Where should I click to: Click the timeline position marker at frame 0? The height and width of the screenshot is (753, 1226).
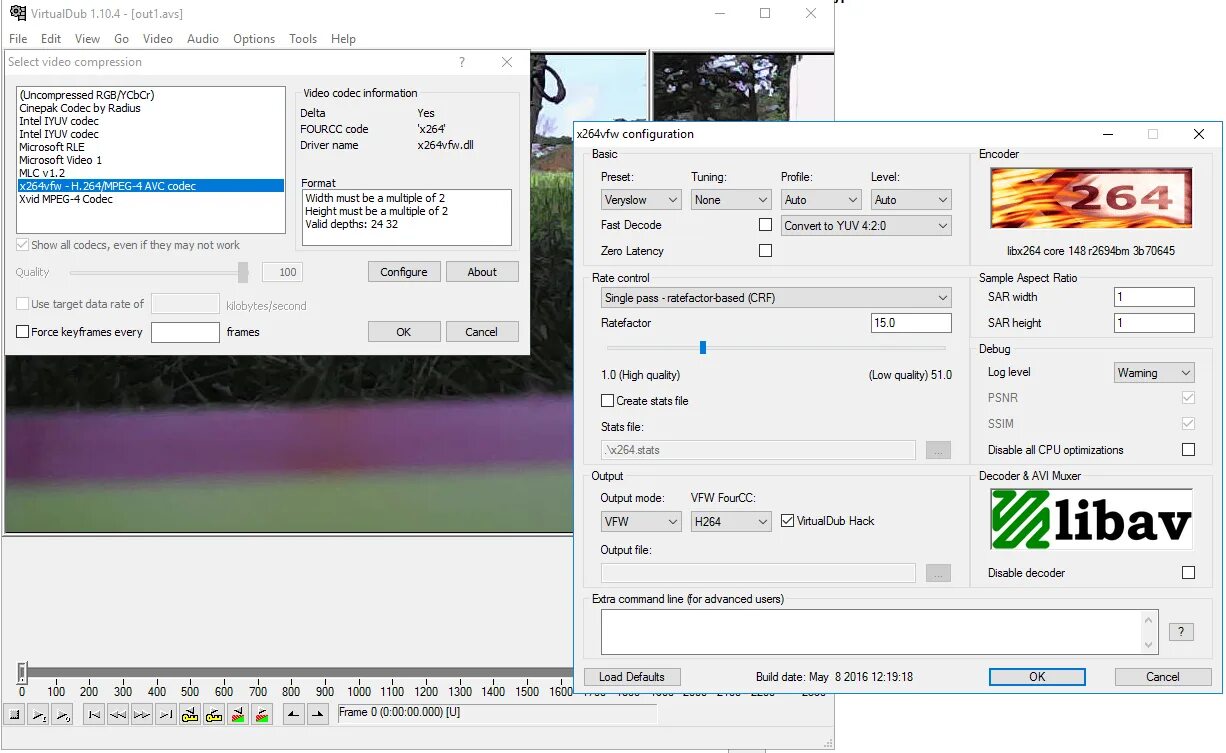point(22,673)
